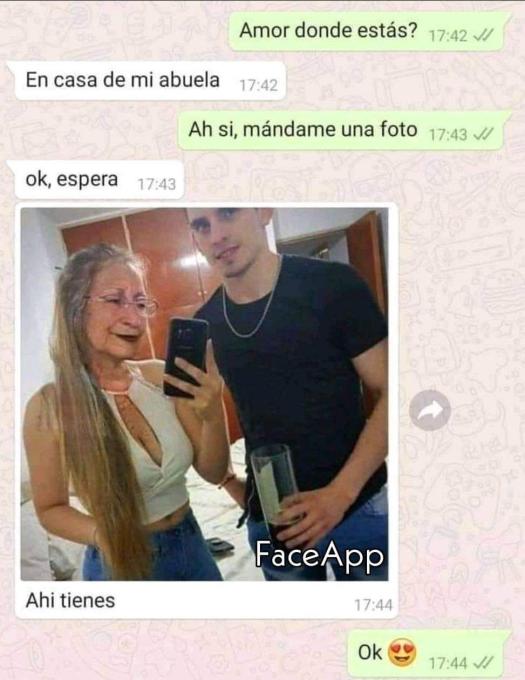Screen dimensions: 525x680
Task: Select the 'Amor donde estás?' message bubble
Action: (x=369, y=32)
